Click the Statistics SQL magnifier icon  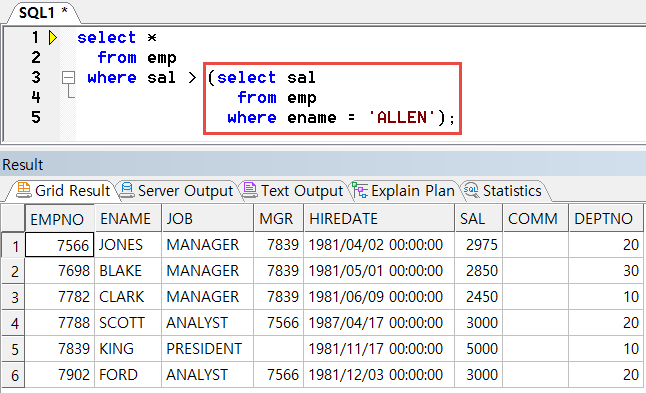(471, 190)
